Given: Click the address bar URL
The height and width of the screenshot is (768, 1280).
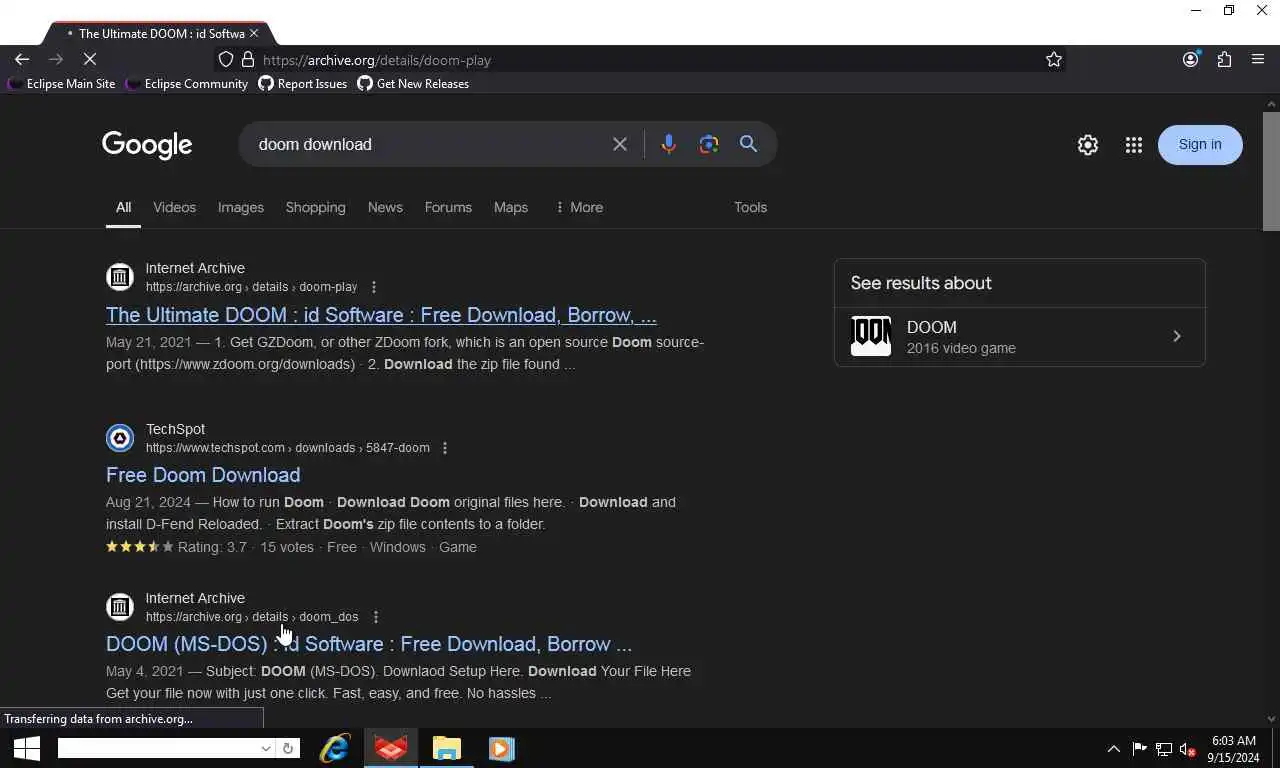Looking at the screenshot, I should [x=377, y=60].
